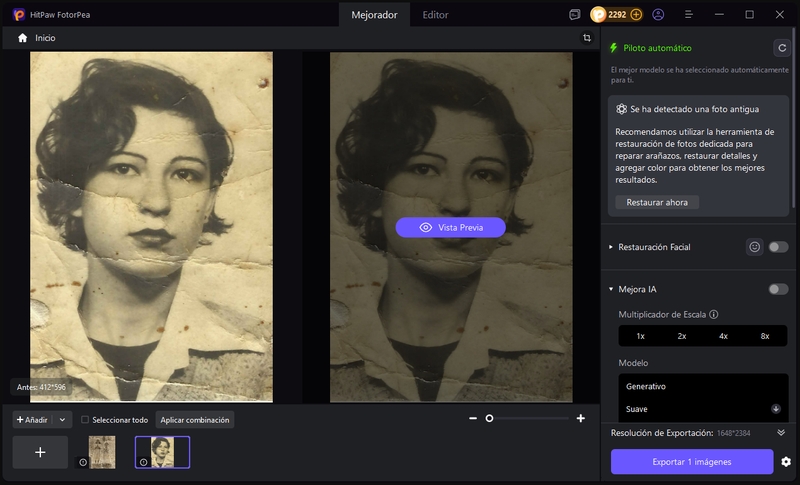Go to Inicio link
The height and width of the screenshot is (485, 800).
(x=45, y=38)
